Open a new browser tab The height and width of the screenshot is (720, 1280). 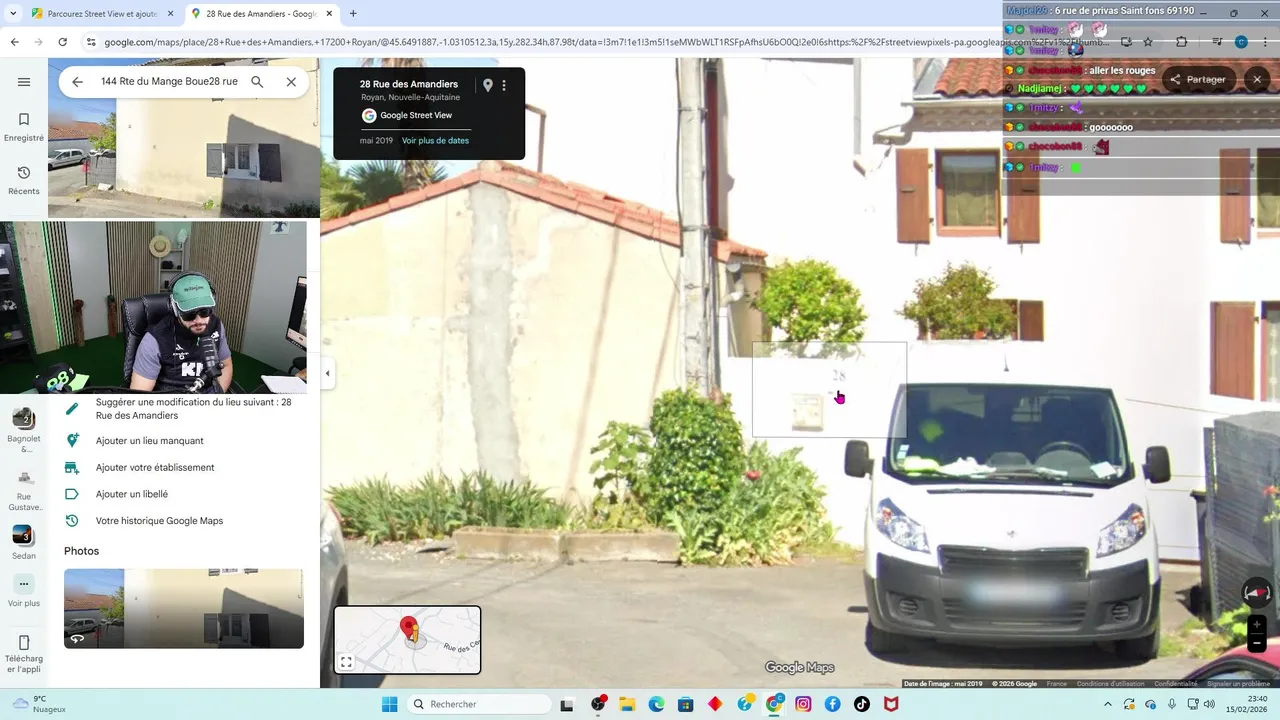353,14
